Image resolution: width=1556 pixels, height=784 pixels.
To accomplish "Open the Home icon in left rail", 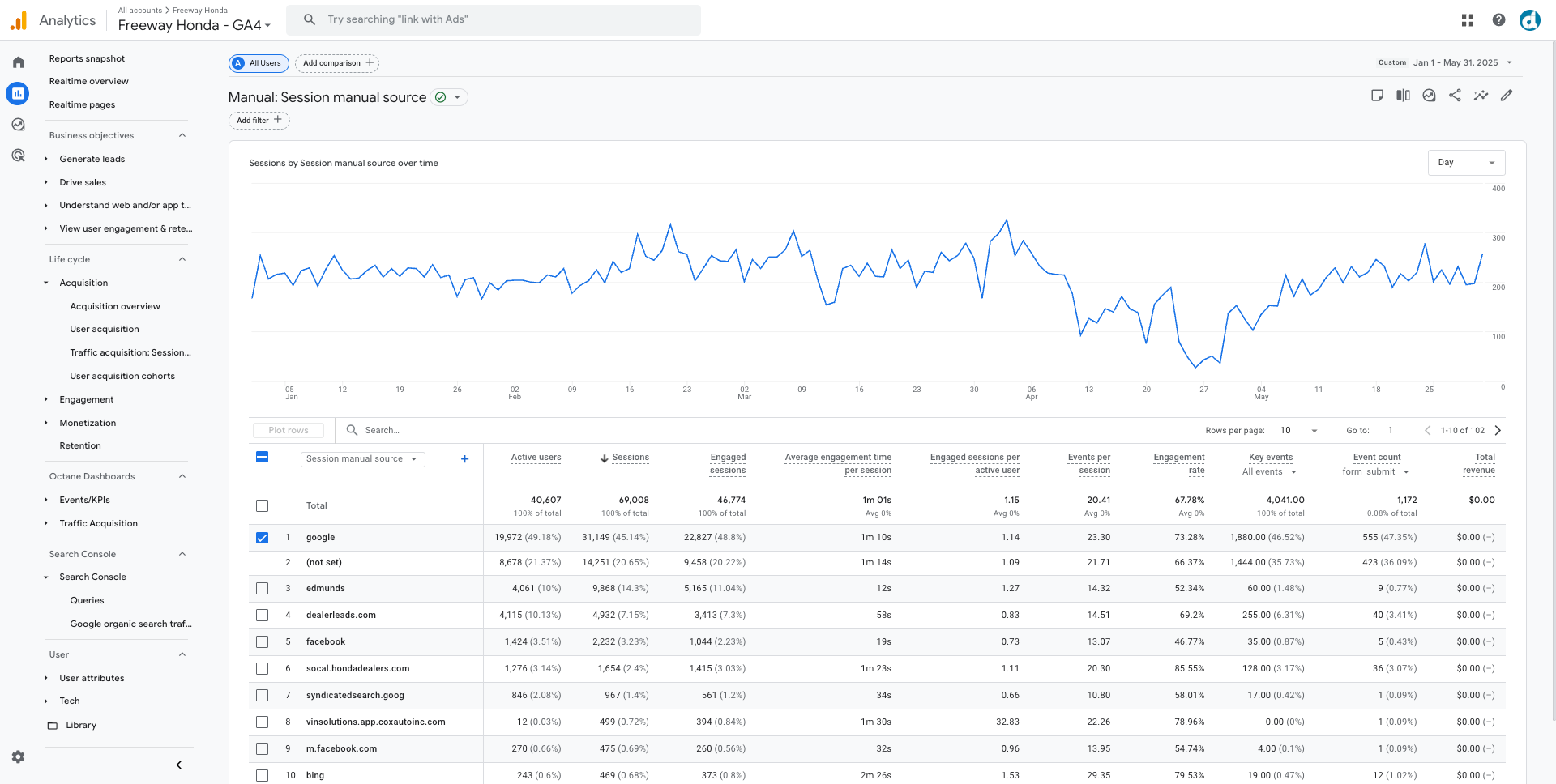I will 18,62.
